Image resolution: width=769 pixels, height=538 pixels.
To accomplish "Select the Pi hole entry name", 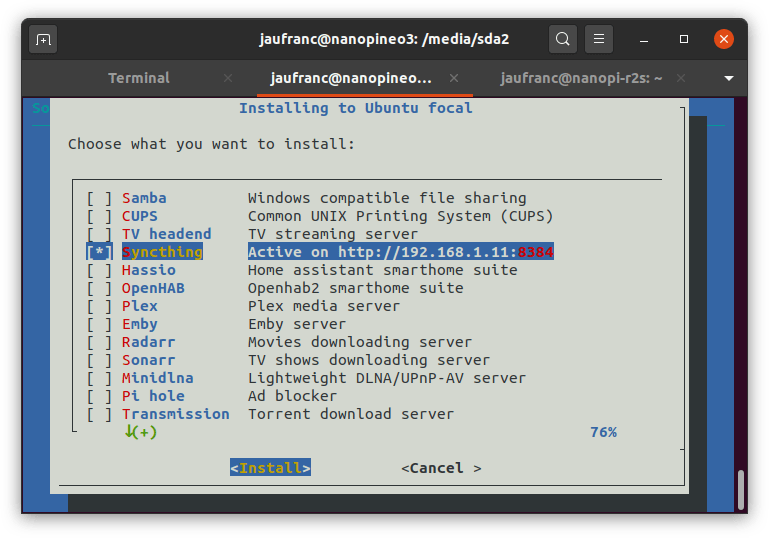I will [153, 396].
